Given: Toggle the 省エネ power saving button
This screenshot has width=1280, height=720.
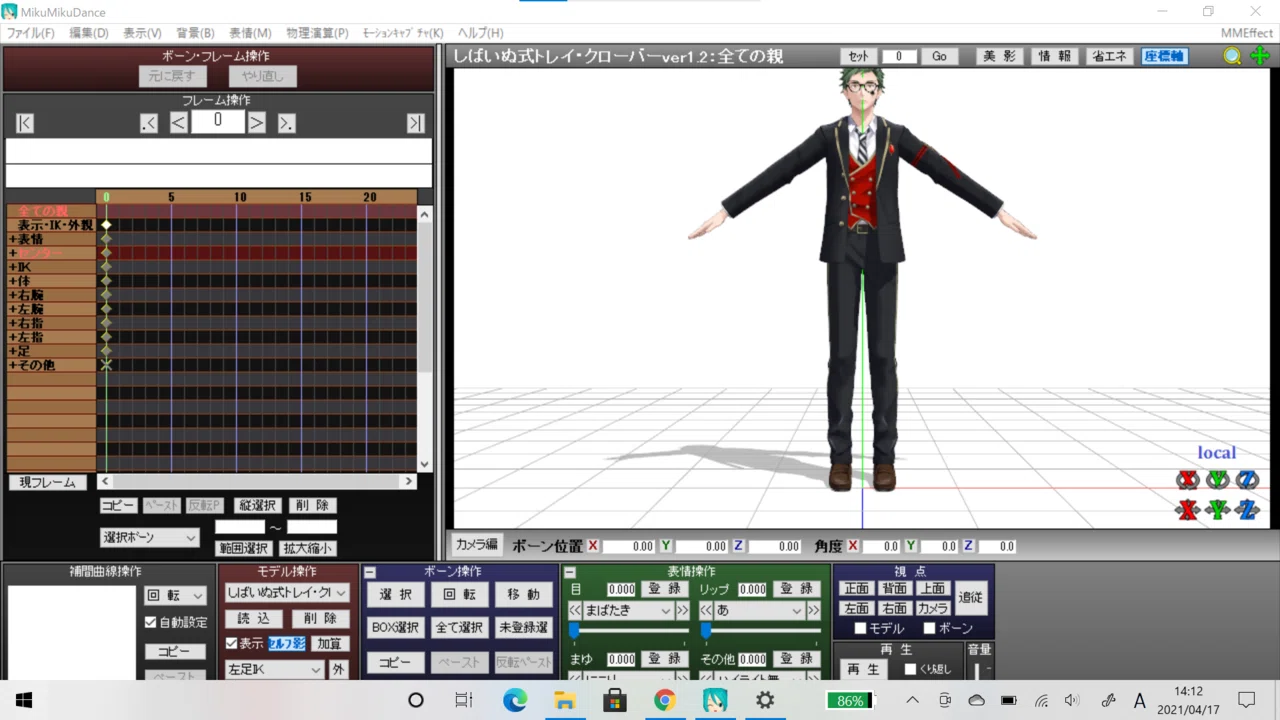Looking at the screenshot, I should pos(1109,56).
